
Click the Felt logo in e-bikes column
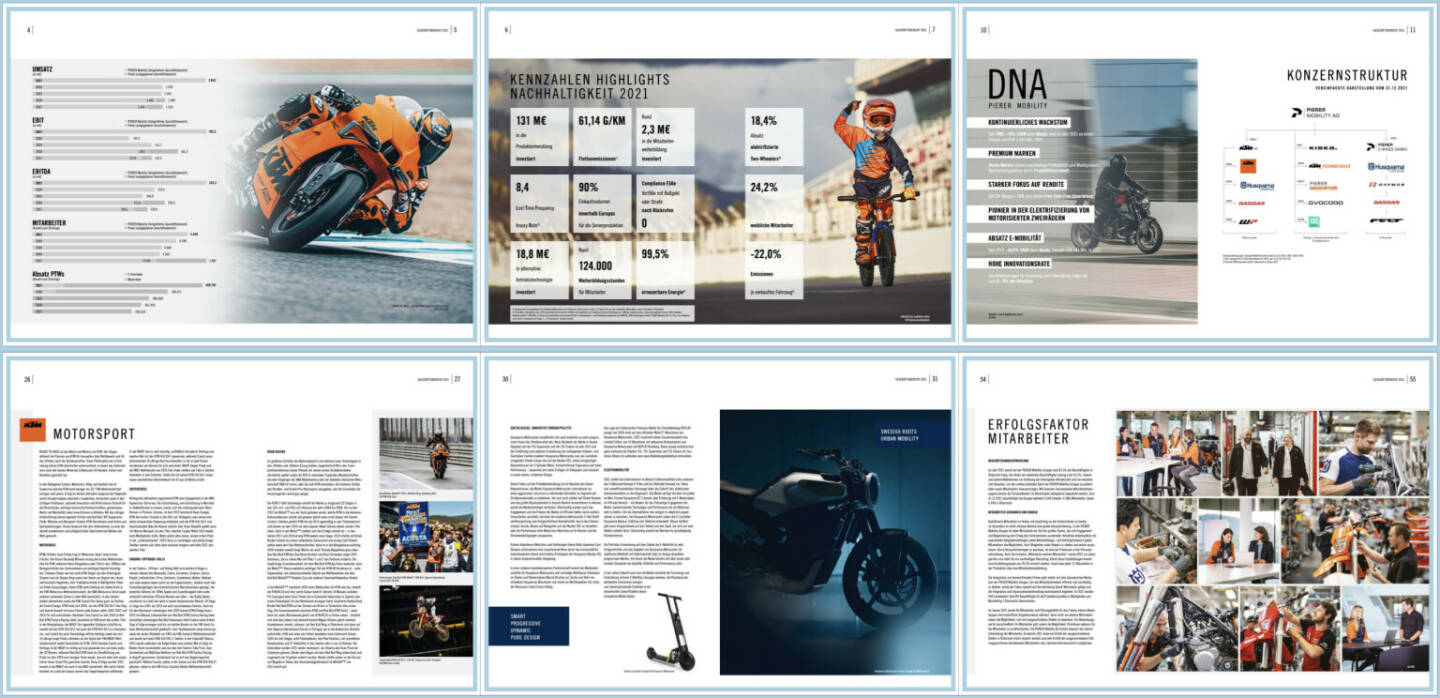click(x=1385, y=220)
